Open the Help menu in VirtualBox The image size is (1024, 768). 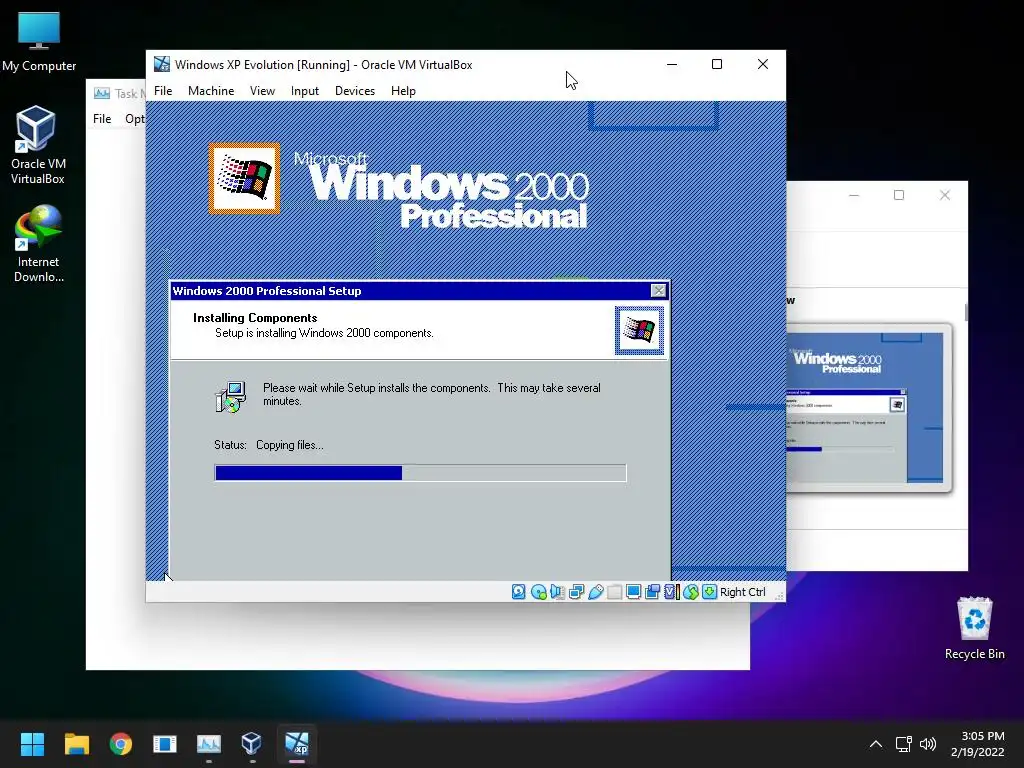[403, 91]
